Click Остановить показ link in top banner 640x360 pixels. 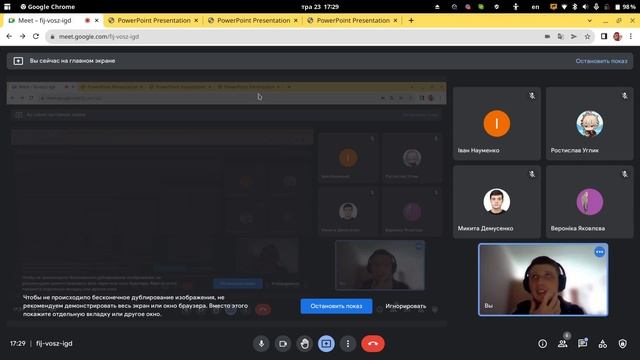601,61
